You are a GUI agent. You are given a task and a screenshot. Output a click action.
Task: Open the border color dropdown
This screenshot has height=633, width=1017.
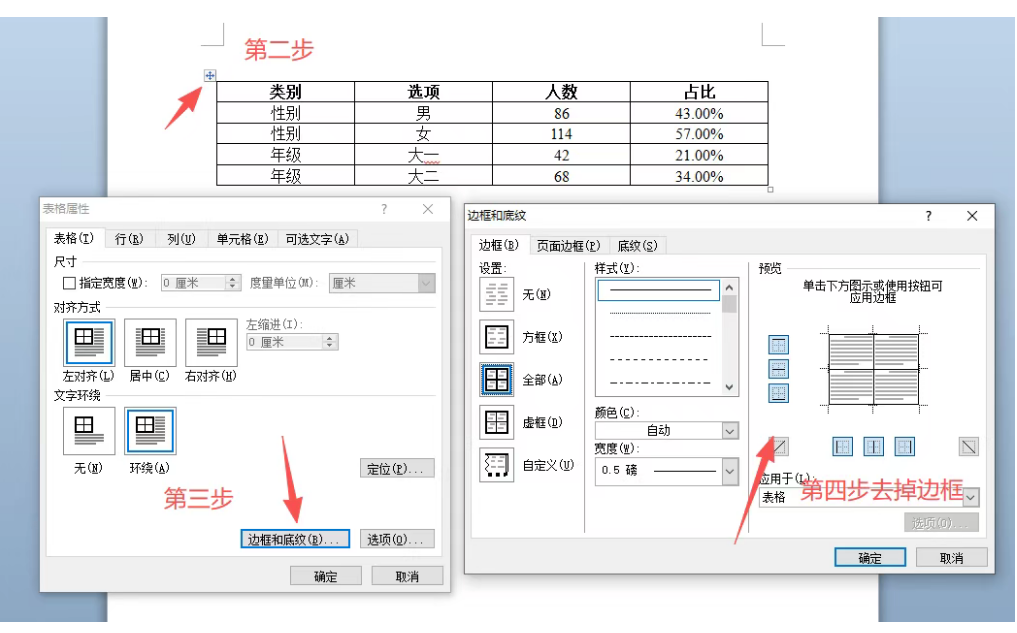(x=730, y=431)
